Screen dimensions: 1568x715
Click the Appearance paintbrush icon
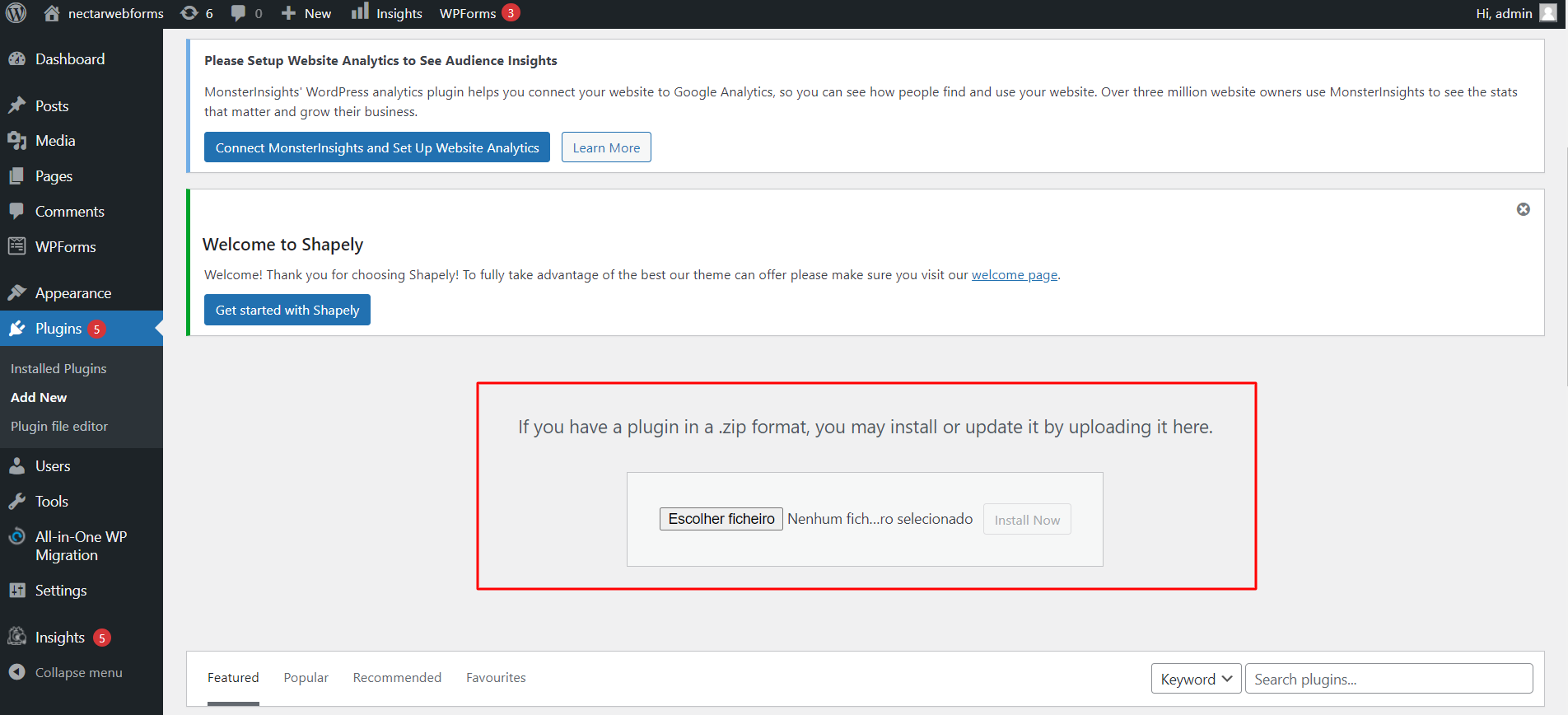click(16, 293)
